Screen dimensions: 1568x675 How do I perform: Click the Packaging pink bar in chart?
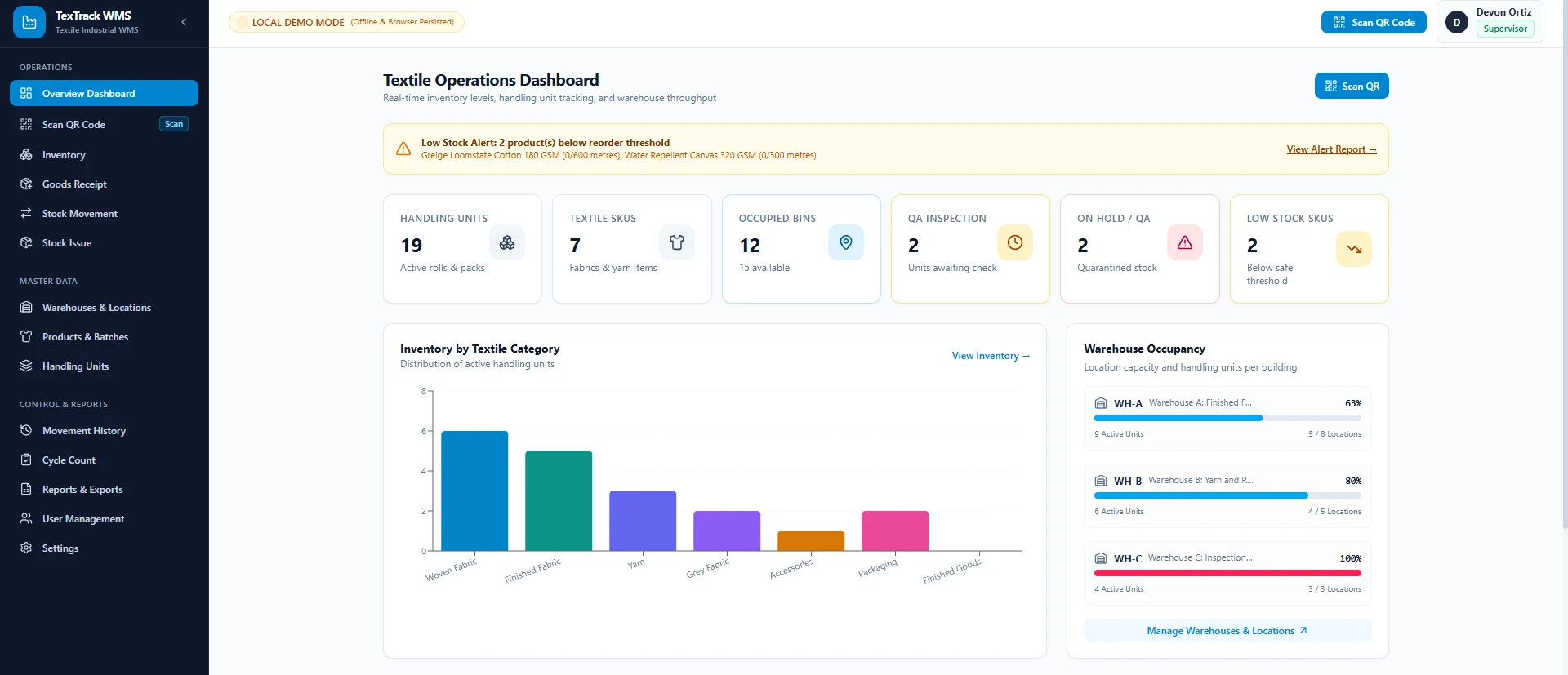(x=895, y=531)
